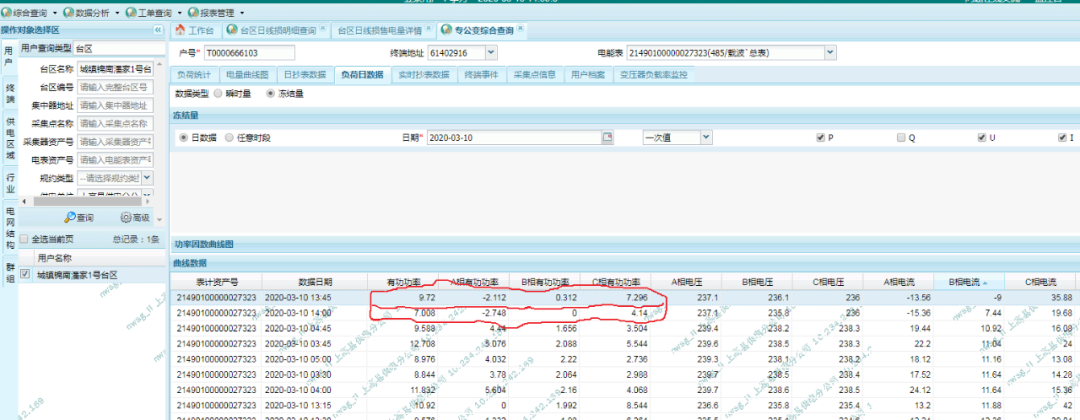Switch to the 采集点信息 tab
This screenshot has width=1080, height=420.
534,75
